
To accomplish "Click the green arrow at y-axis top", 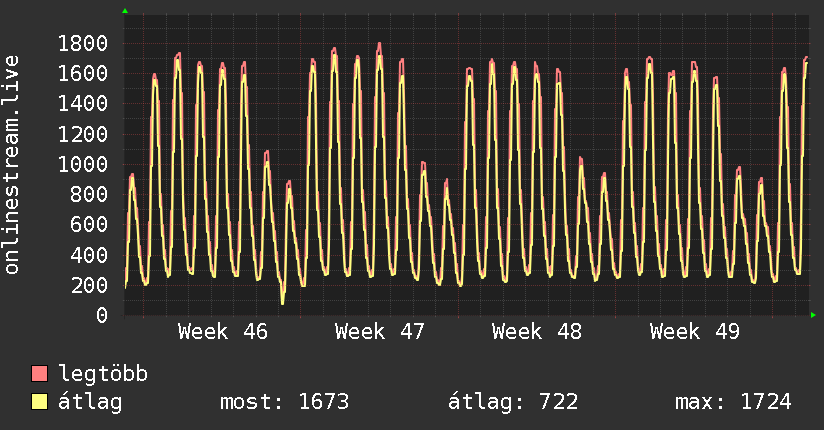I will point(125,11).
